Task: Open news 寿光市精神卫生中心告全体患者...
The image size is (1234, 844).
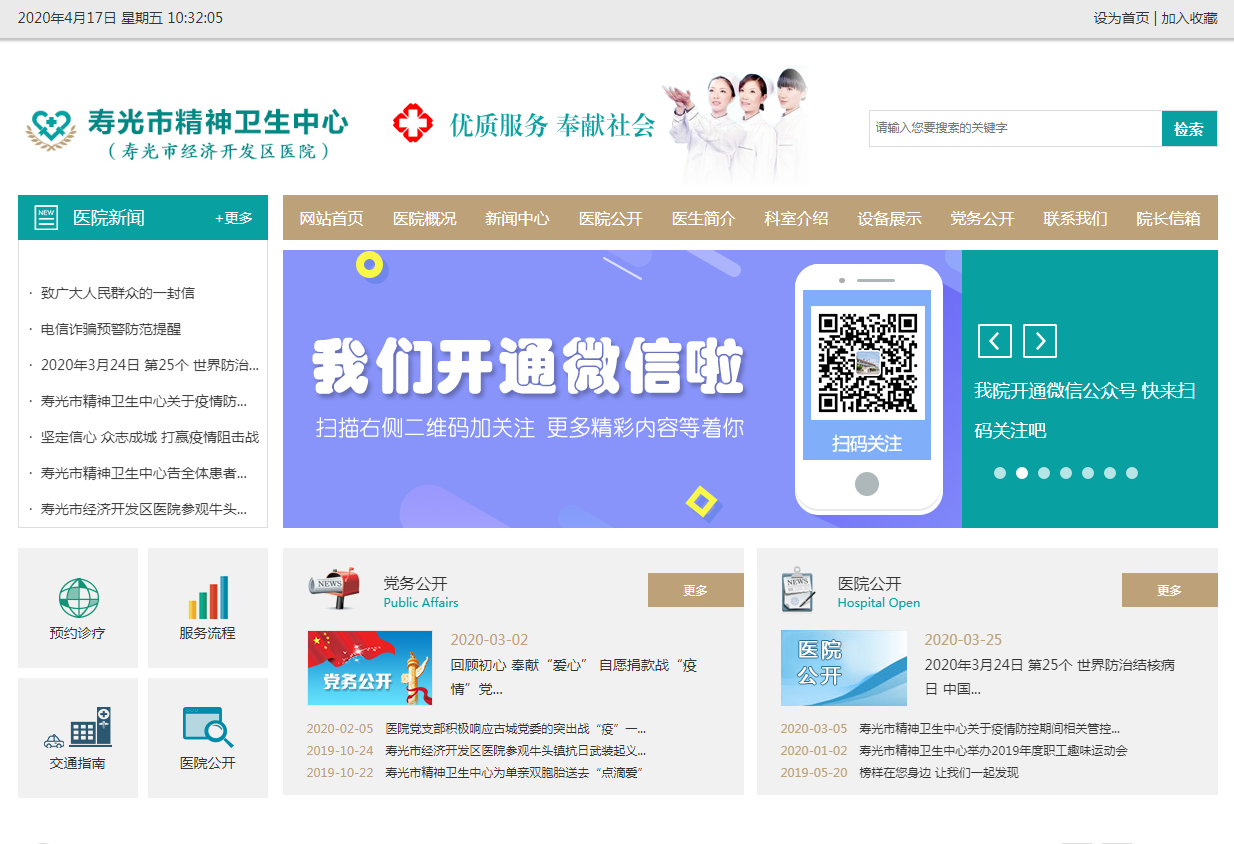Action: click(144, 473)
